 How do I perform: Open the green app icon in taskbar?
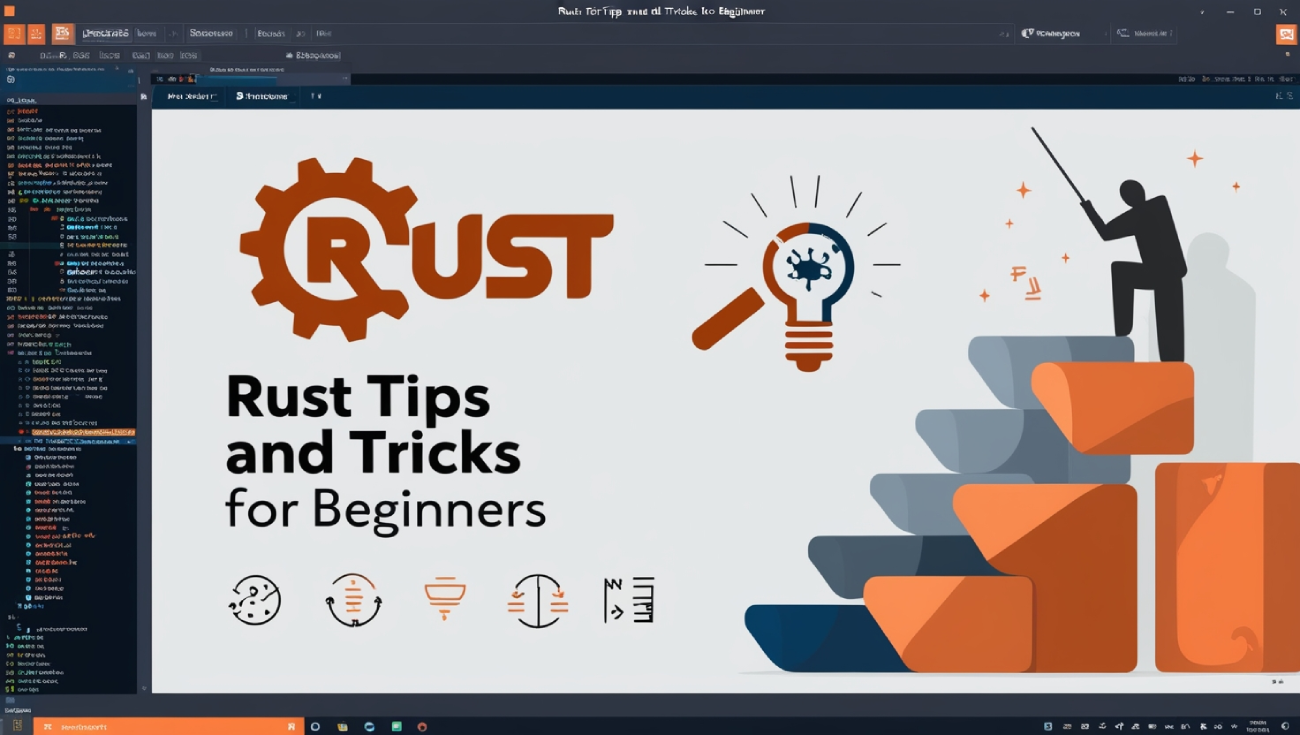point(397,727)
